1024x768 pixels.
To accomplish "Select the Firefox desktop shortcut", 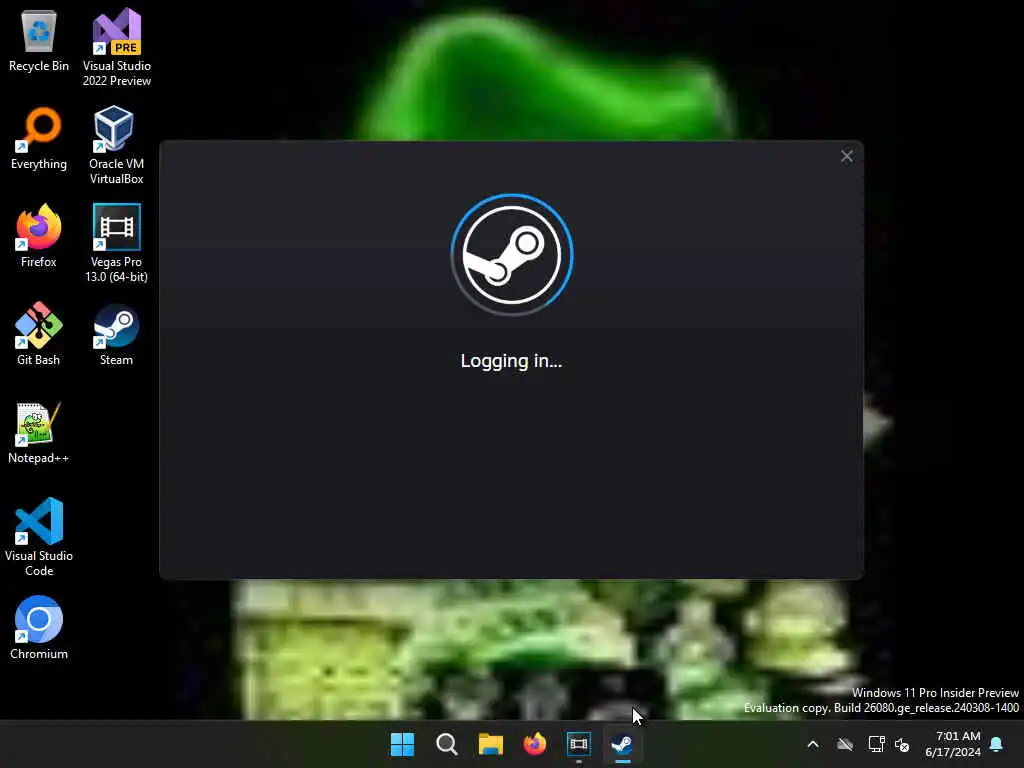I will tap(39, 236).
